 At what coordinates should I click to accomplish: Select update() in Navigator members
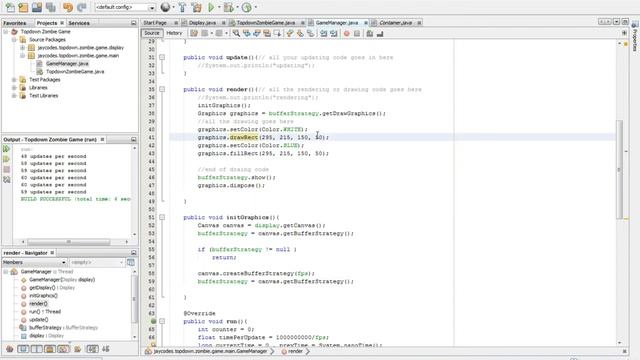point(38,320)
